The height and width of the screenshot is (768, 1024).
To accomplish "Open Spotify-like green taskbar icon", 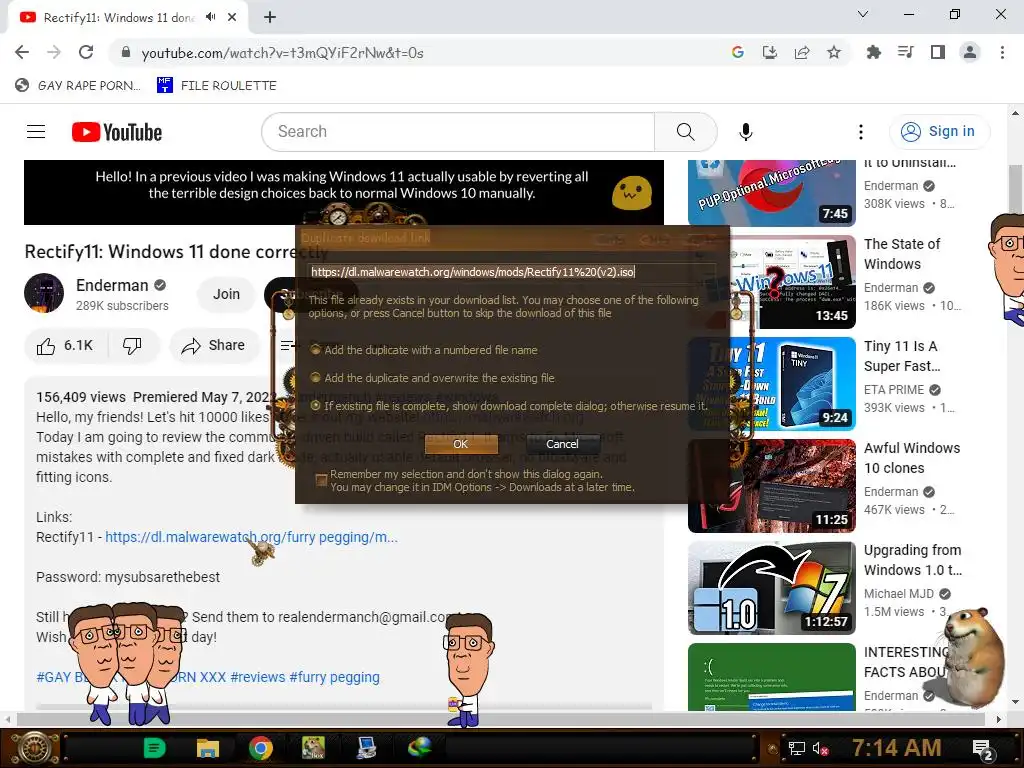I will point(154,748).
